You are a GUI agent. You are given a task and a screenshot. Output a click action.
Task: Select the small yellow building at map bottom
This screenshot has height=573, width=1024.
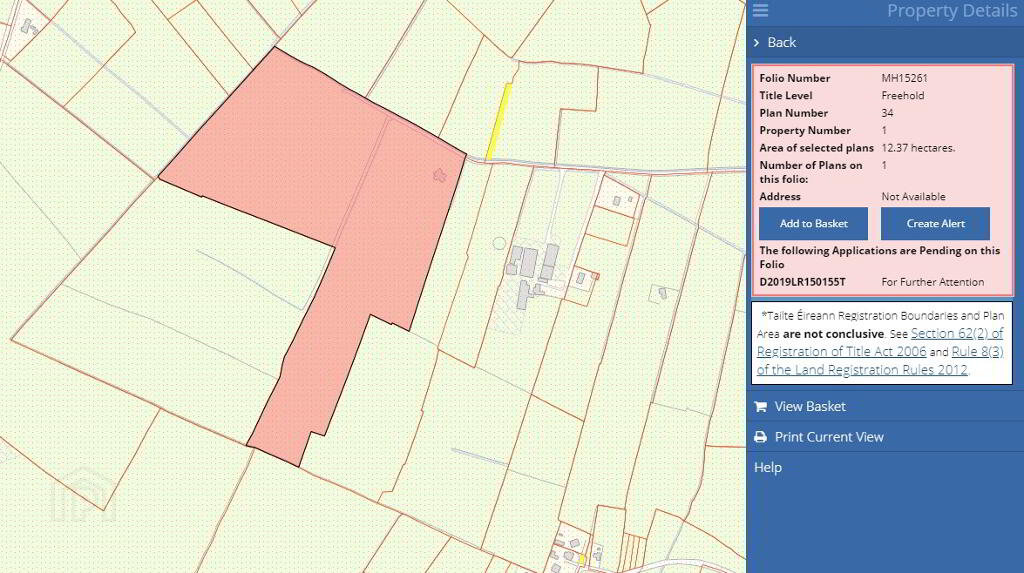tap(581, 558)
